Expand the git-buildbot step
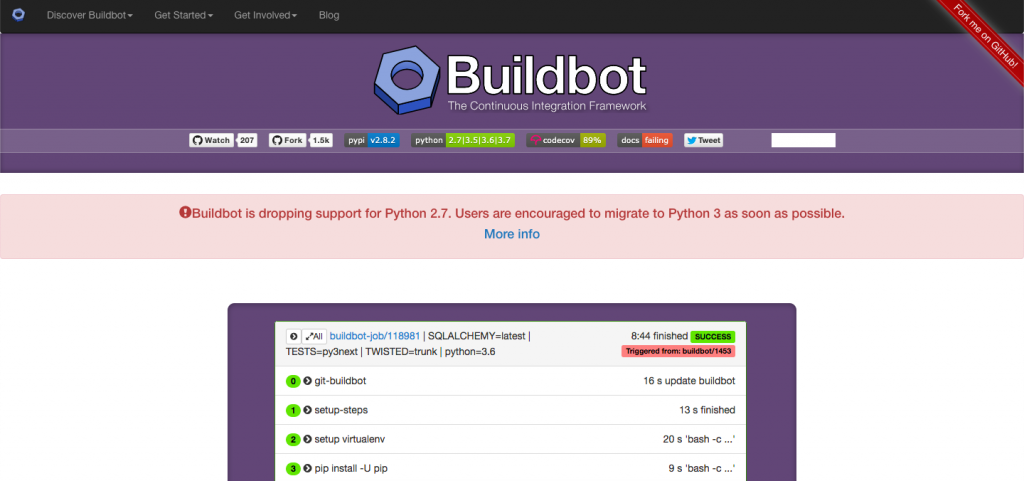This screenshot has width=1024, height=481. pyautogui.click(x=308, y=381)
